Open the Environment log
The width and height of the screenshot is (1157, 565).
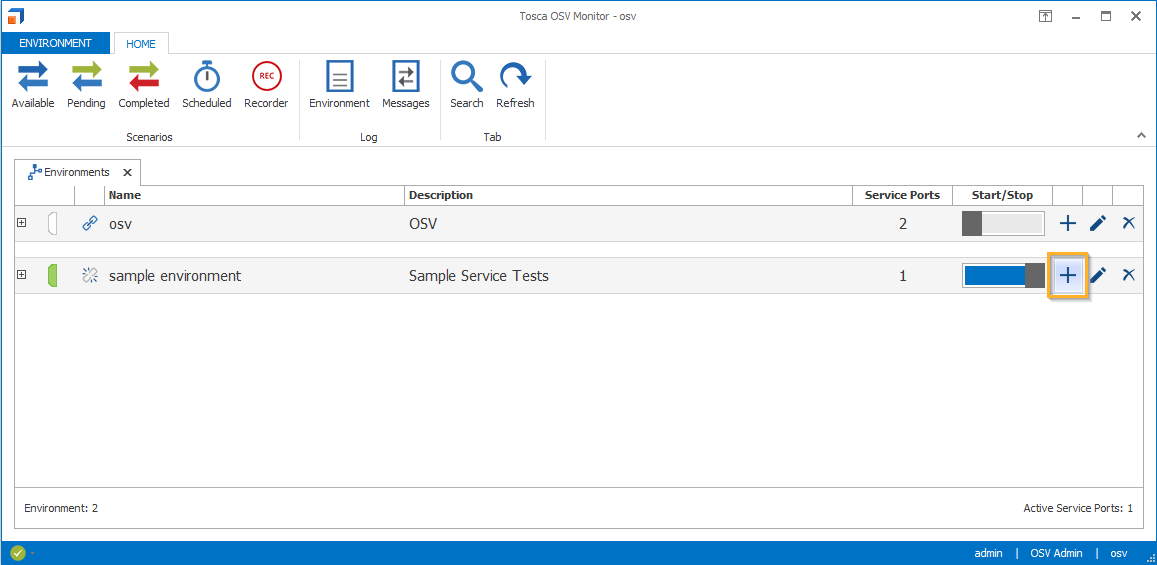(339, 85)
